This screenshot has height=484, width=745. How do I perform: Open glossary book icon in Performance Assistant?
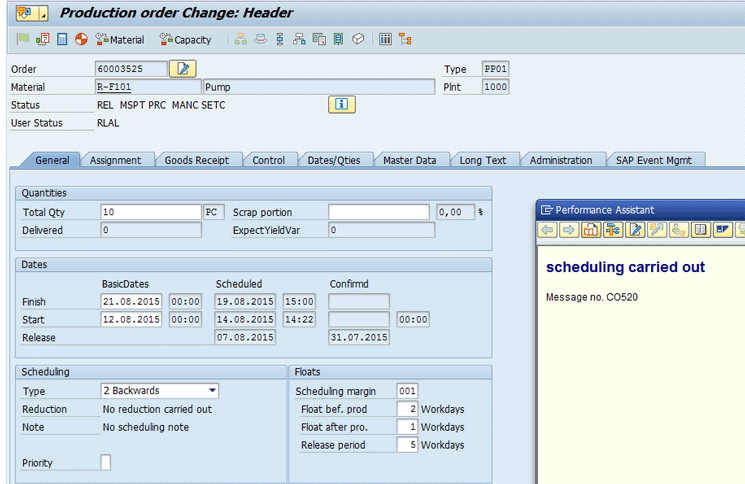[x=700, y=230]
